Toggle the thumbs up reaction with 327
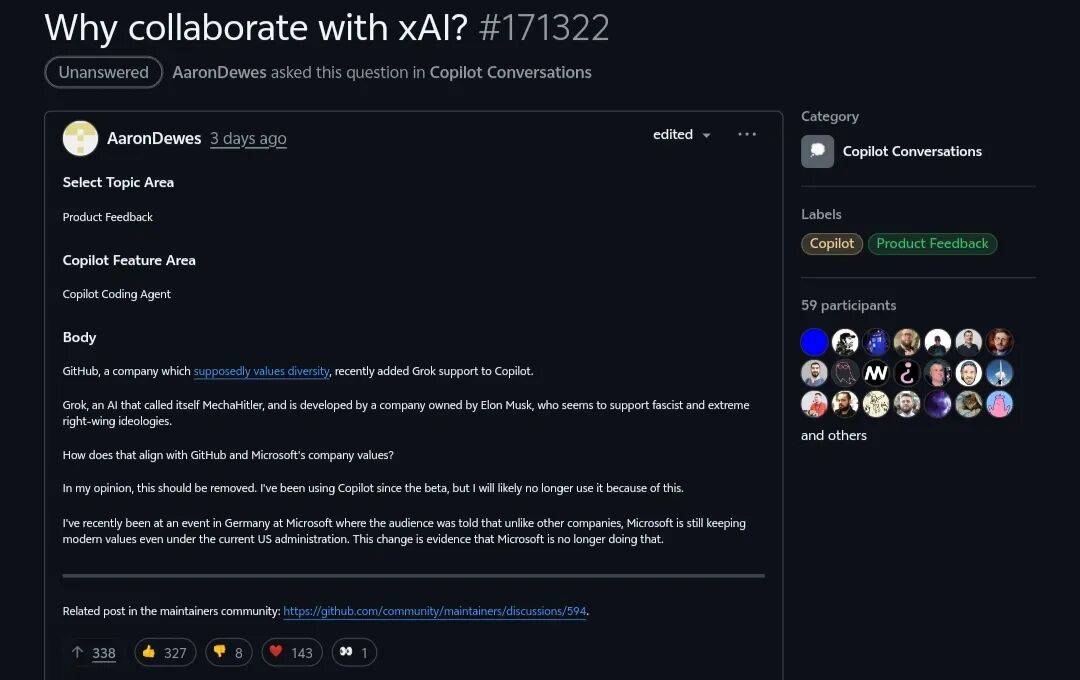The height and width of the screenshot is (680, 1080). [x=165, y=652]
